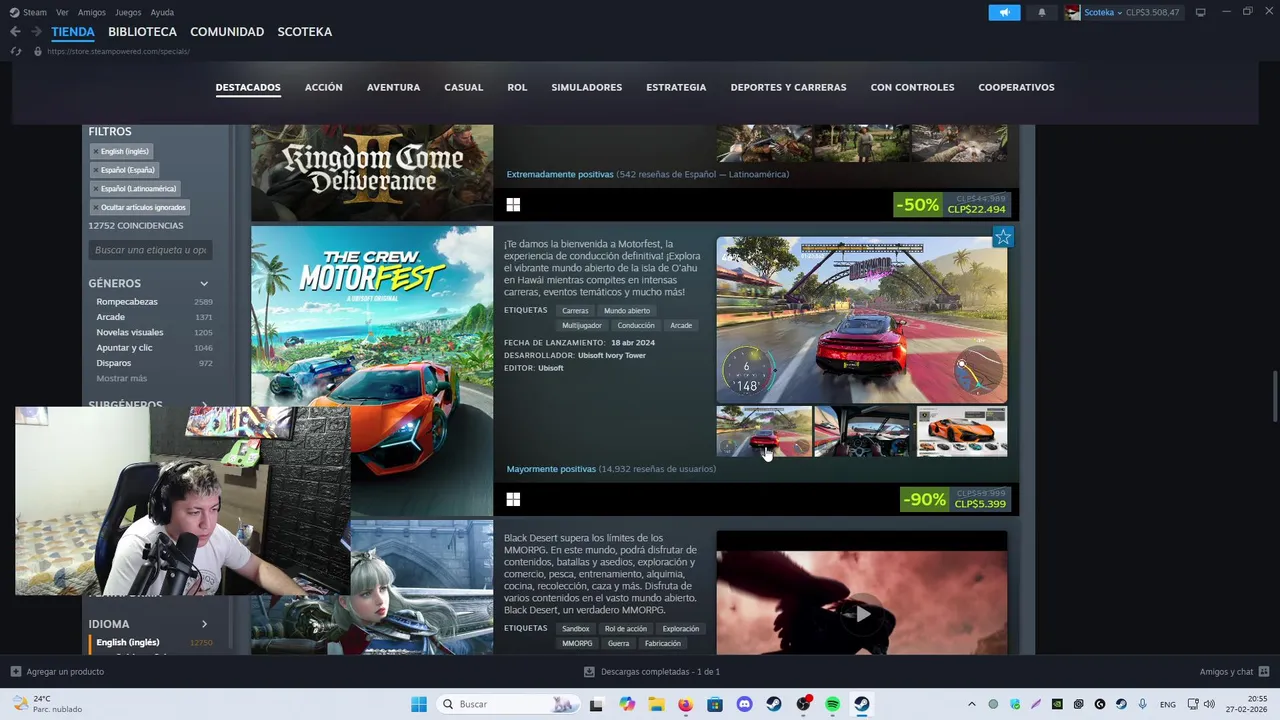Image resolution: width=1280 pixels, height=720 pixels.
Task: Open Big Picture mode monitor icon
Action: coord(1200,12)
